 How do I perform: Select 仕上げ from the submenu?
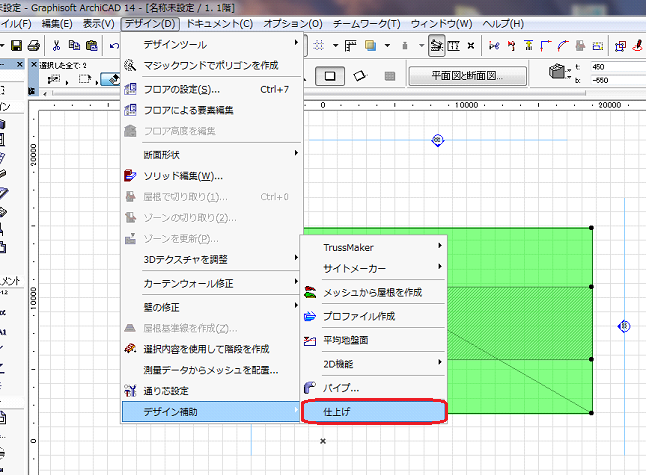coord(372,410)
